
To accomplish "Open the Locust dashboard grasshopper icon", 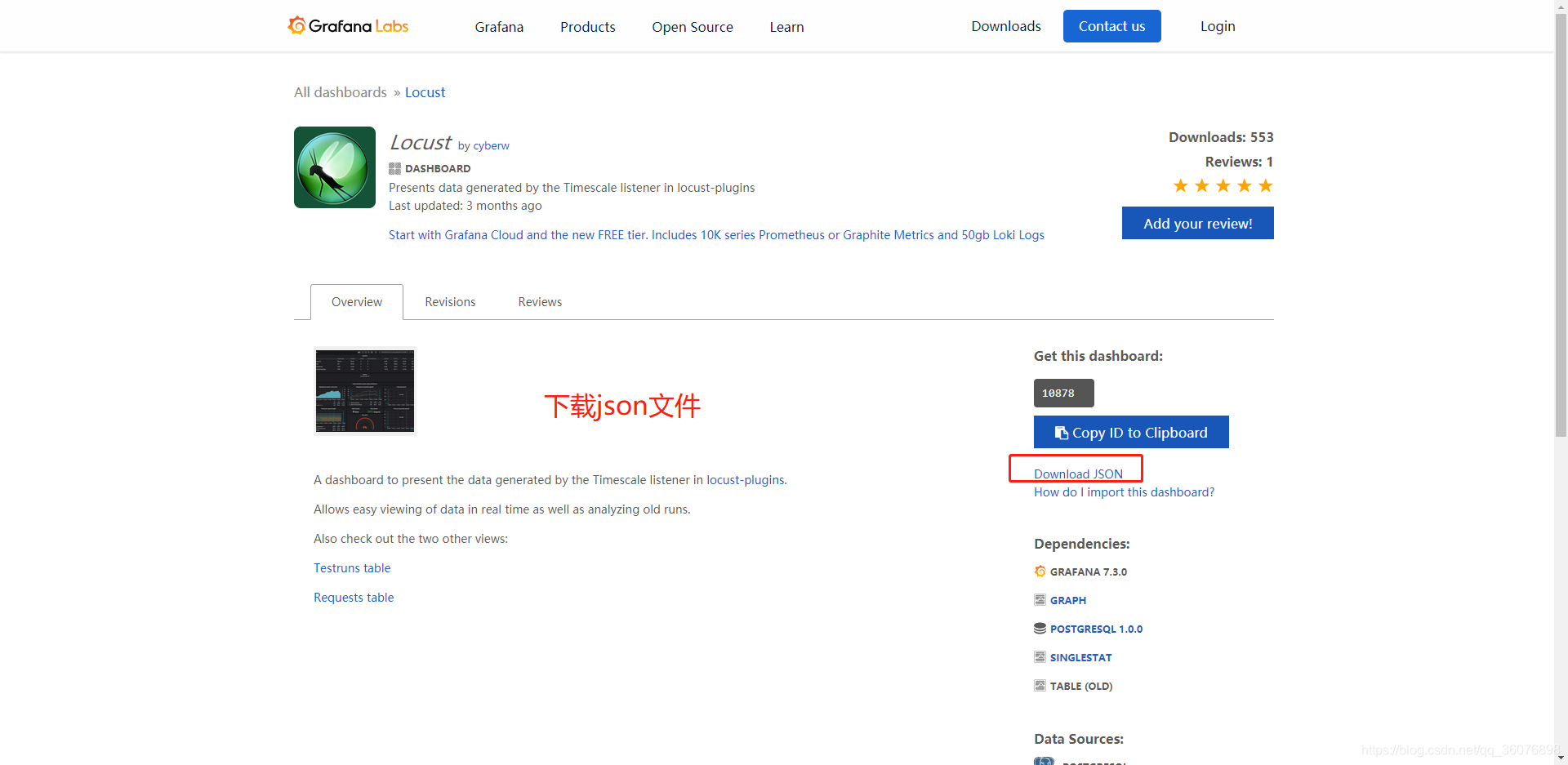I will 335,167.
